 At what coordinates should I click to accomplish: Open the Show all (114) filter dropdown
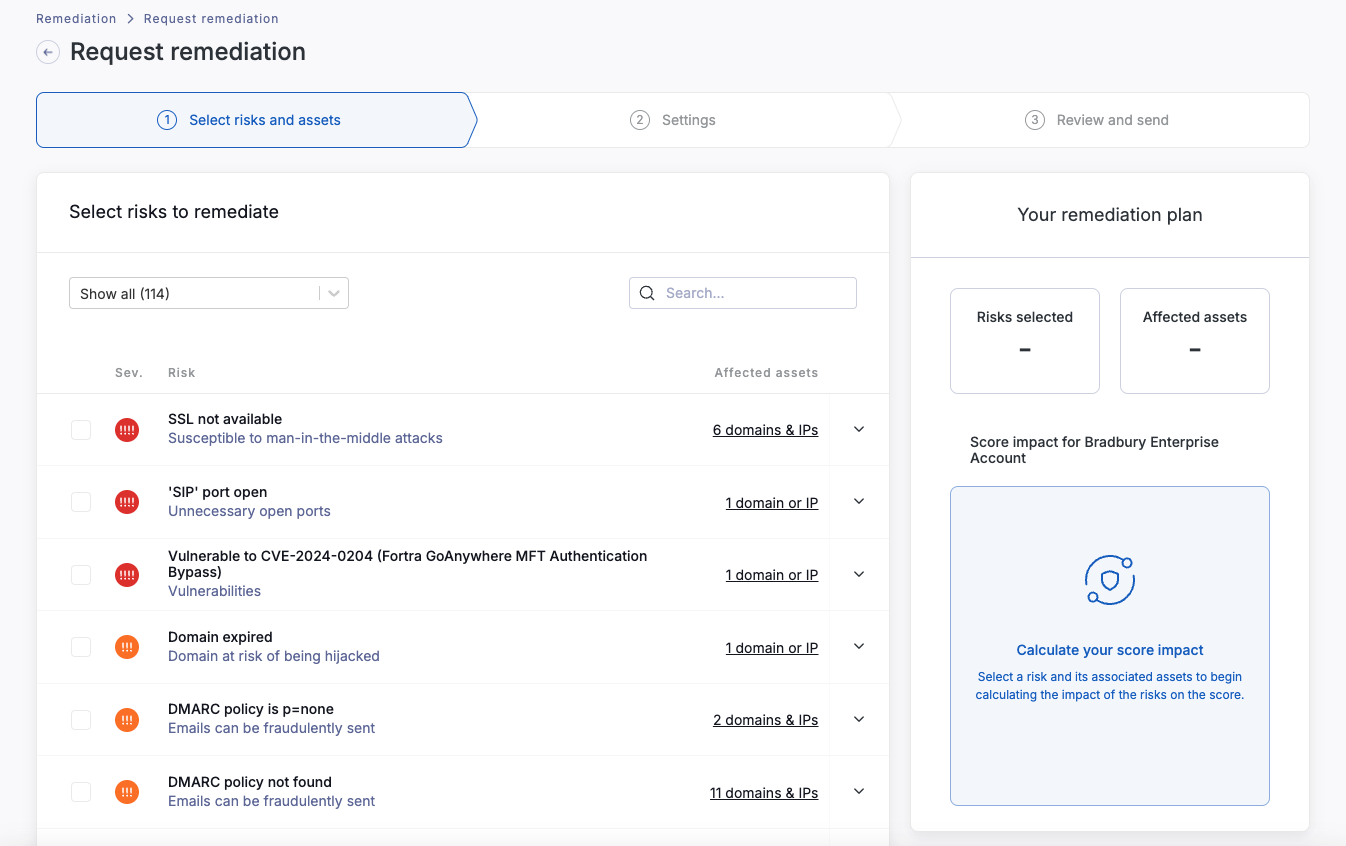209,293
